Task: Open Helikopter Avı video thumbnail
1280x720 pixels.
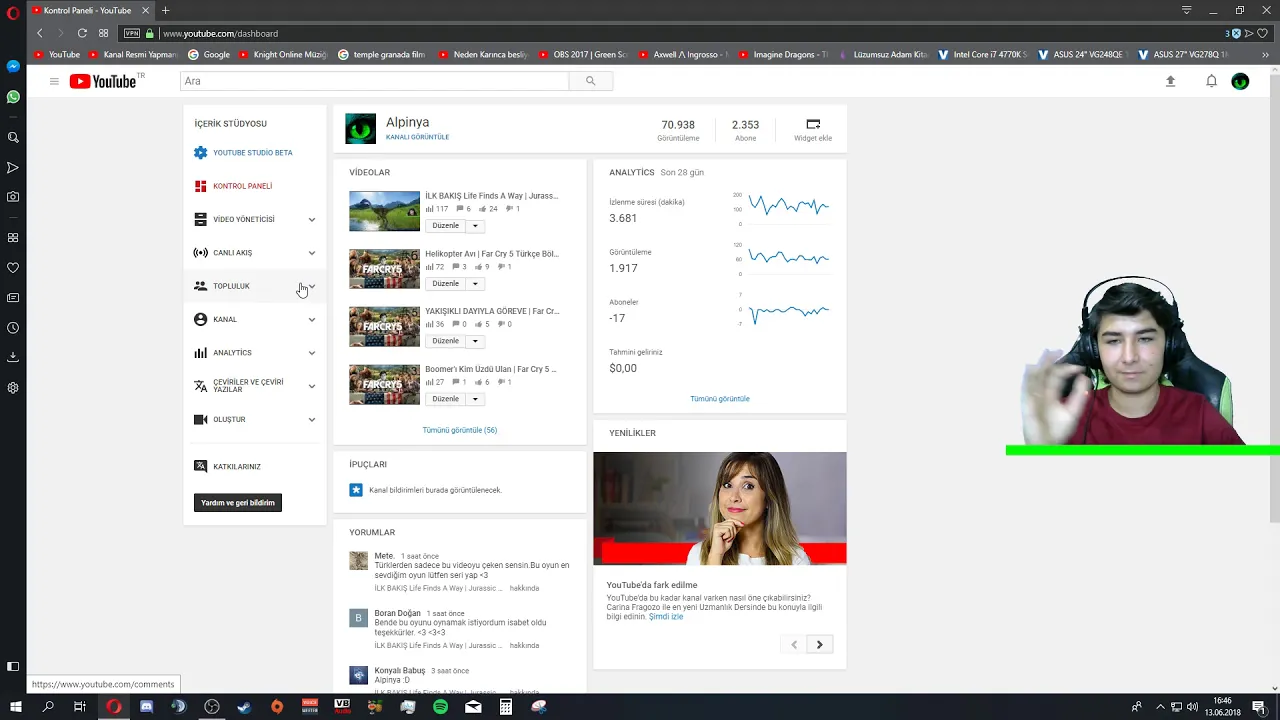Action: [x=384, y=269]
